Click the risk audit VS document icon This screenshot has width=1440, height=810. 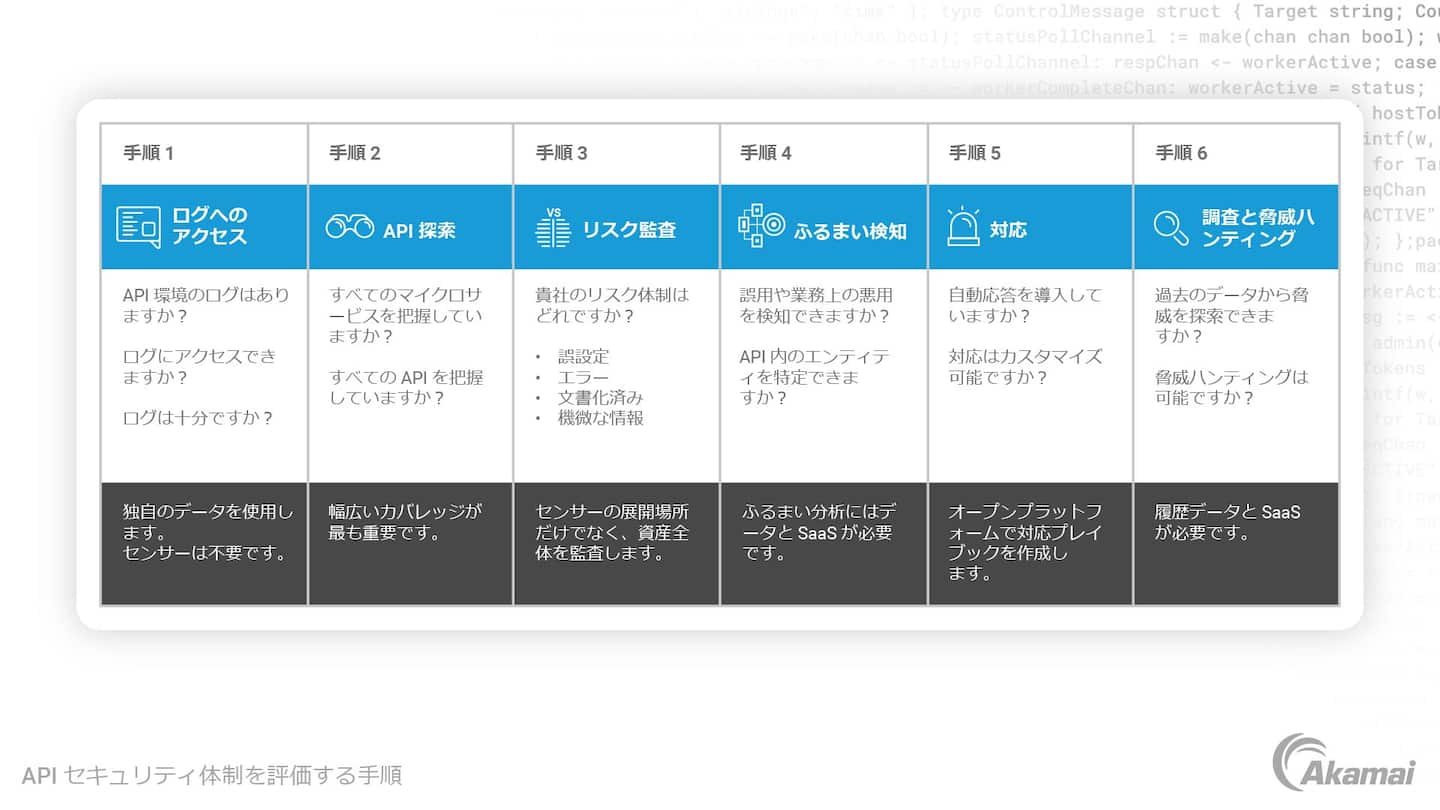(x=552, y=228)
